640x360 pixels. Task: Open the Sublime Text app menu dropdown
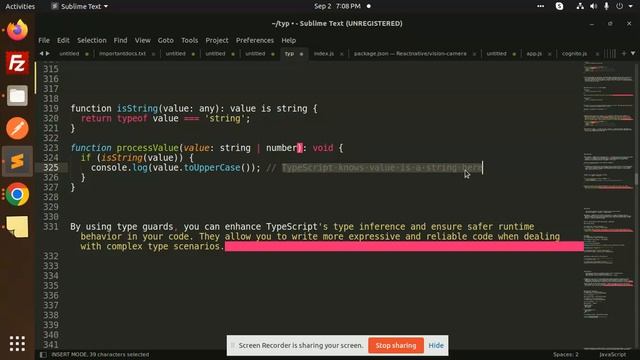click(x=80, y=6)
